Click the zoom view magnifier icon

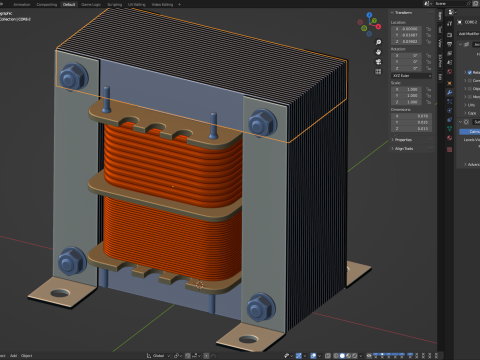378,42
